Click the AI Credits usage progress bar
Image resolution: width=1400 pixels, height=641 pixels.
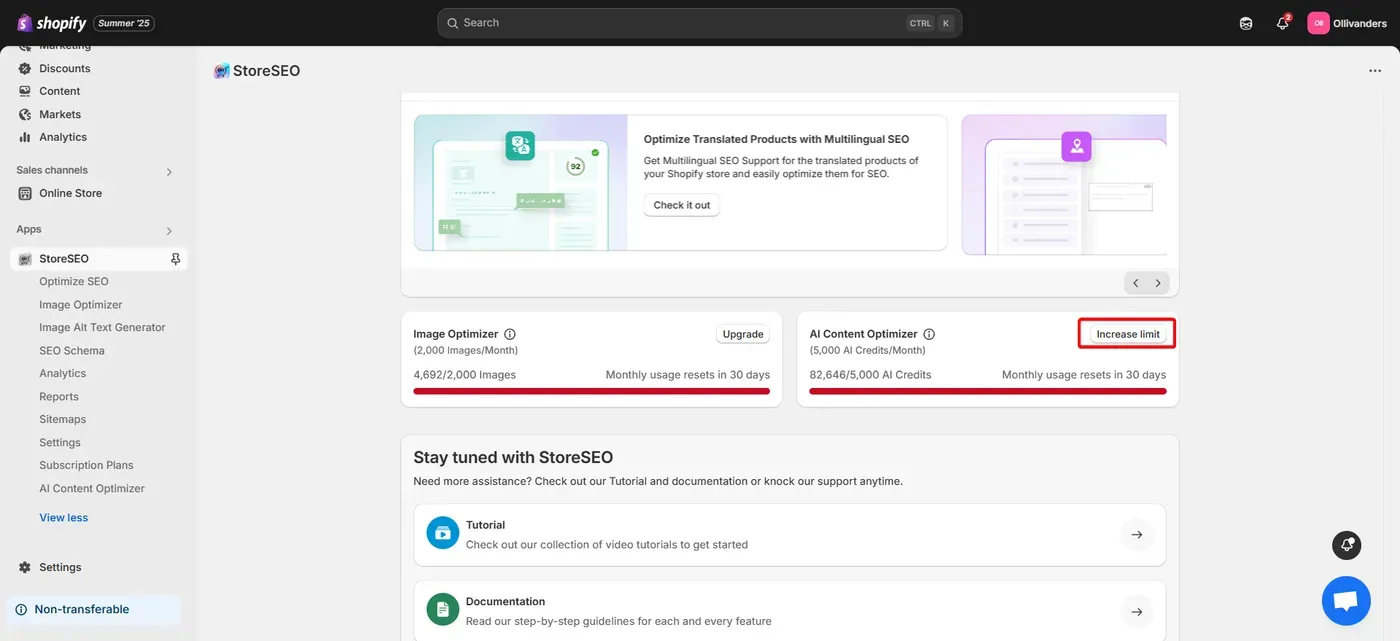(988, 391)
